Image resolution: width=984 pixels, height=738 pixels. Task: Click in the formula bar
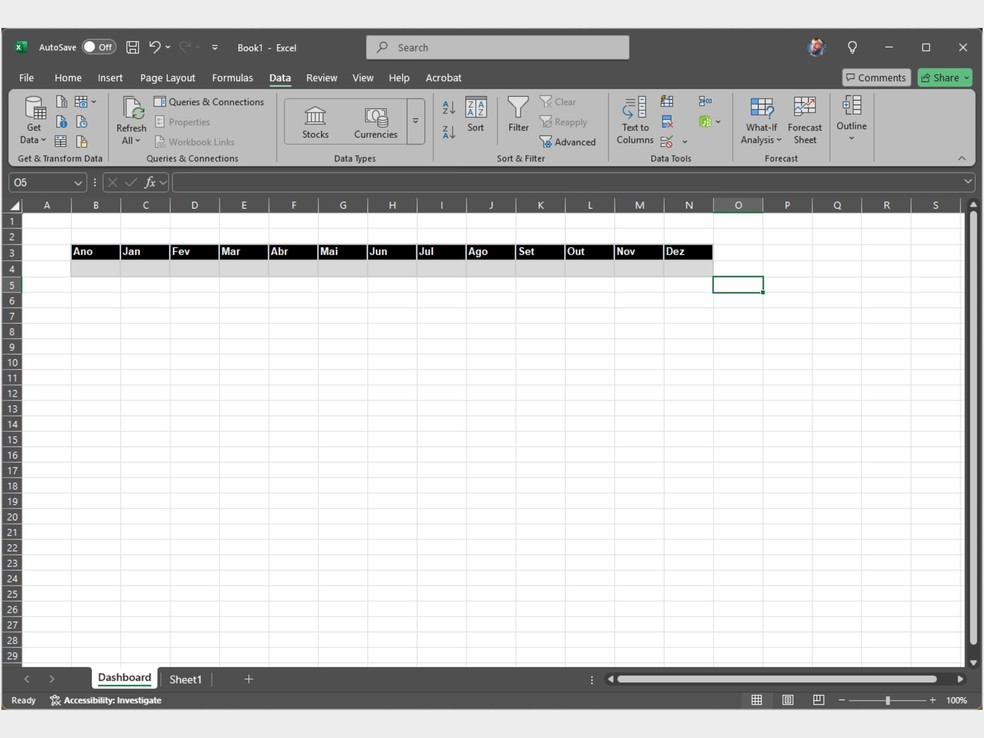click(567, 183)
